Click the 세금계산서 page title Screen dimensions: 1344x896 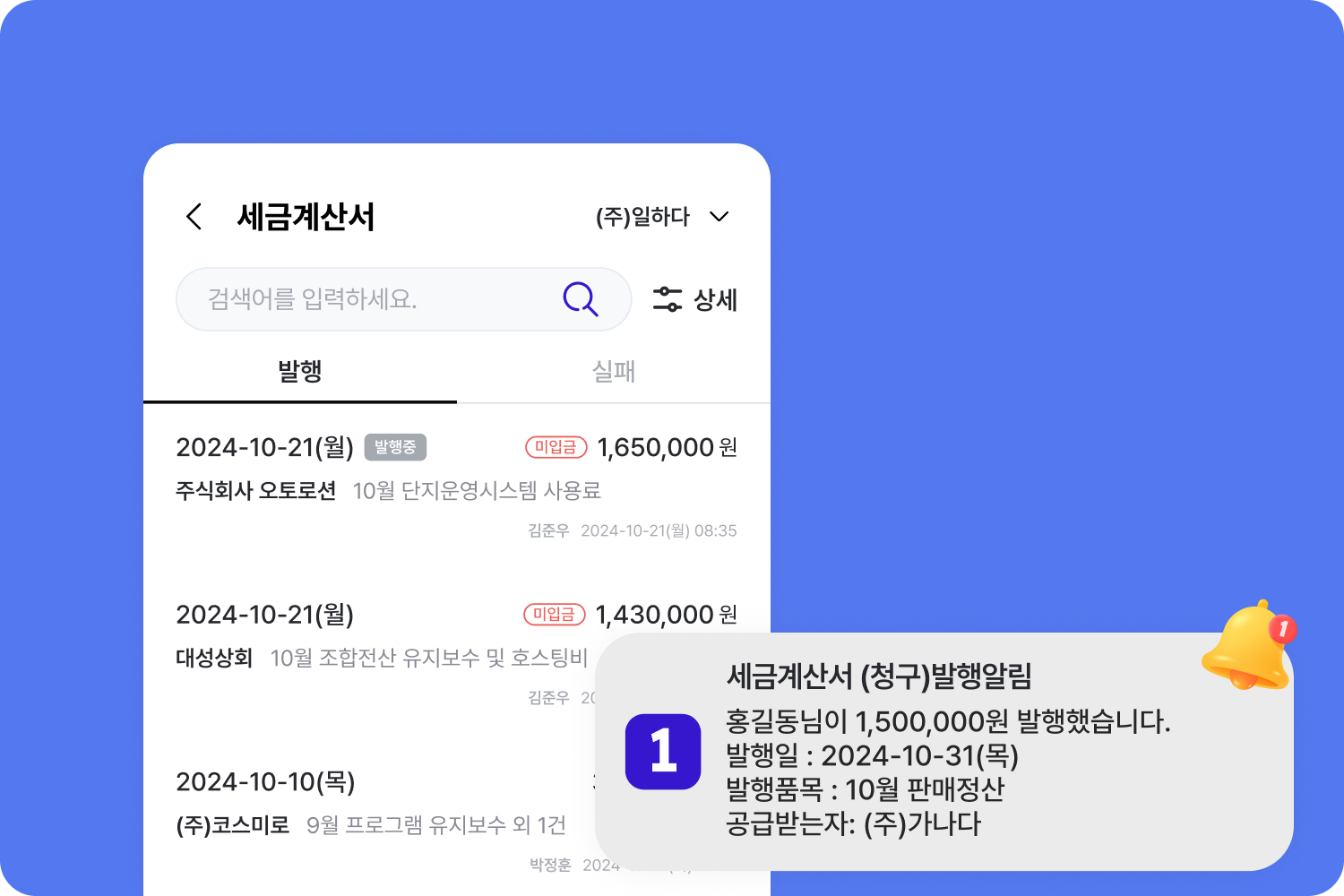(306, 217)
